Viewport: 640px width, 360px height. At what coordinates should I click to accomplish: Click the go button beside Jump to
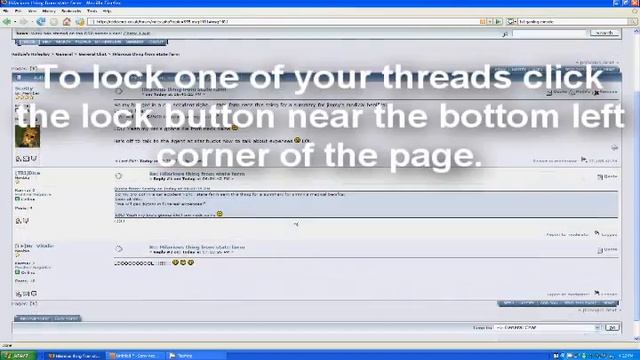[x=612, y=327]
